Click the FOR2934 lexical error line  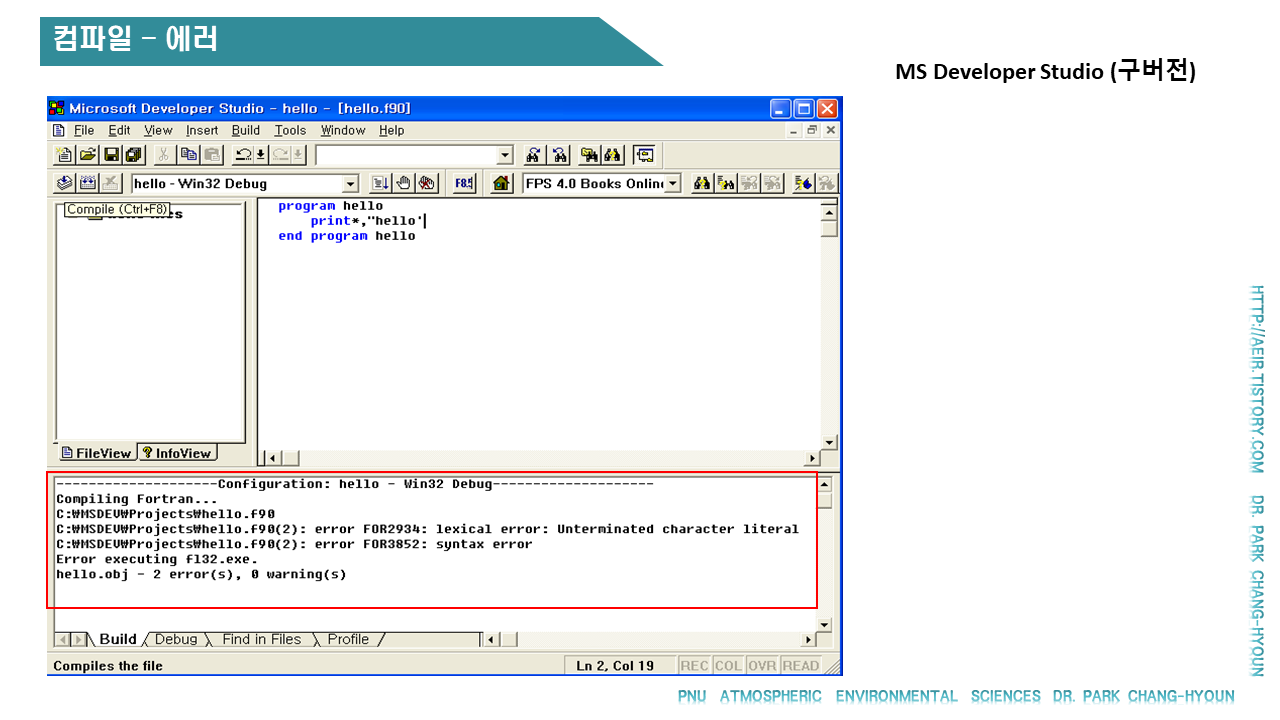tap(427, 529)
